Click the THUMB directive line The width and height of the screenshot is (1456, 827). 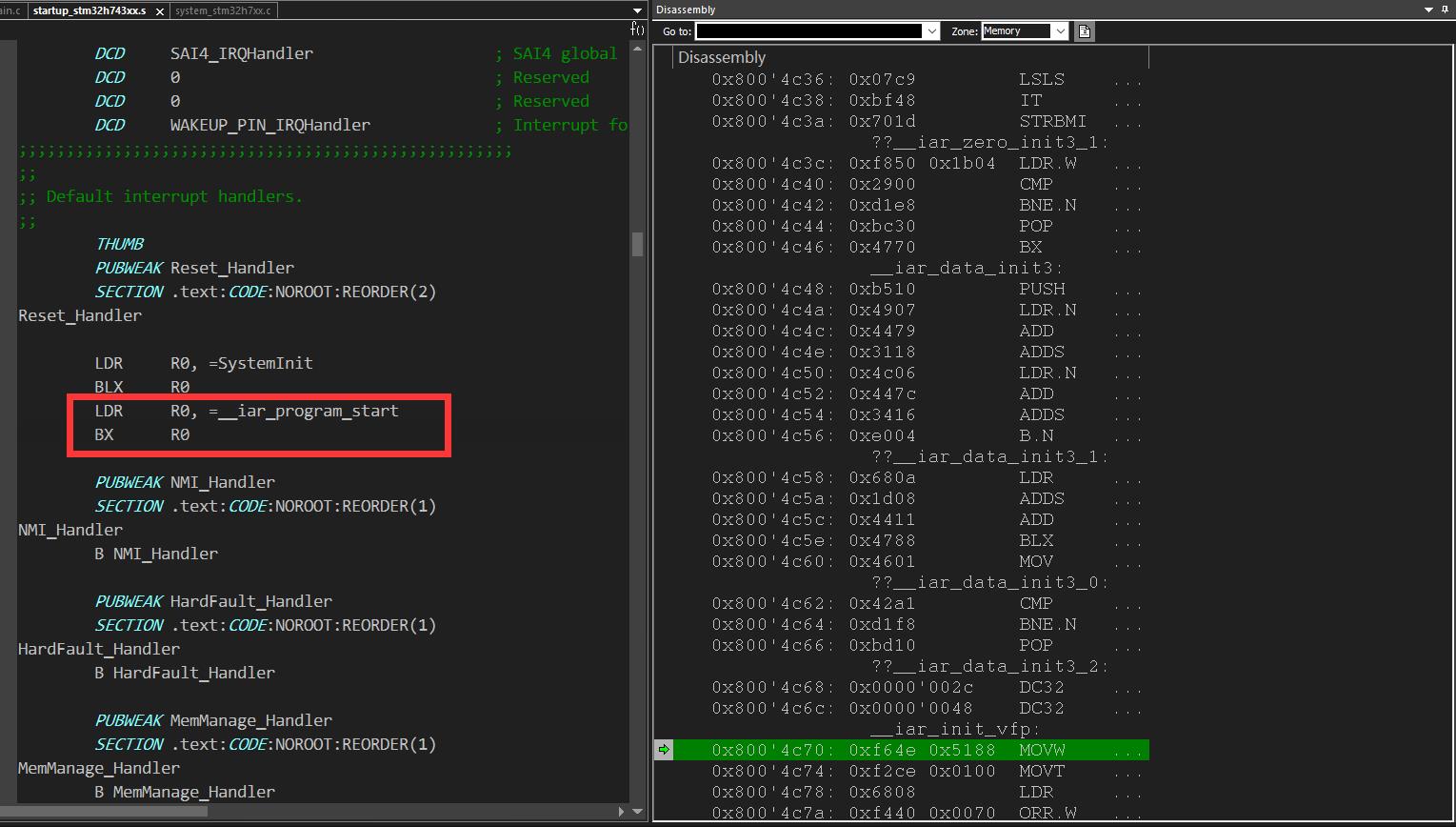pyautogui.click(x=119, y=244)
